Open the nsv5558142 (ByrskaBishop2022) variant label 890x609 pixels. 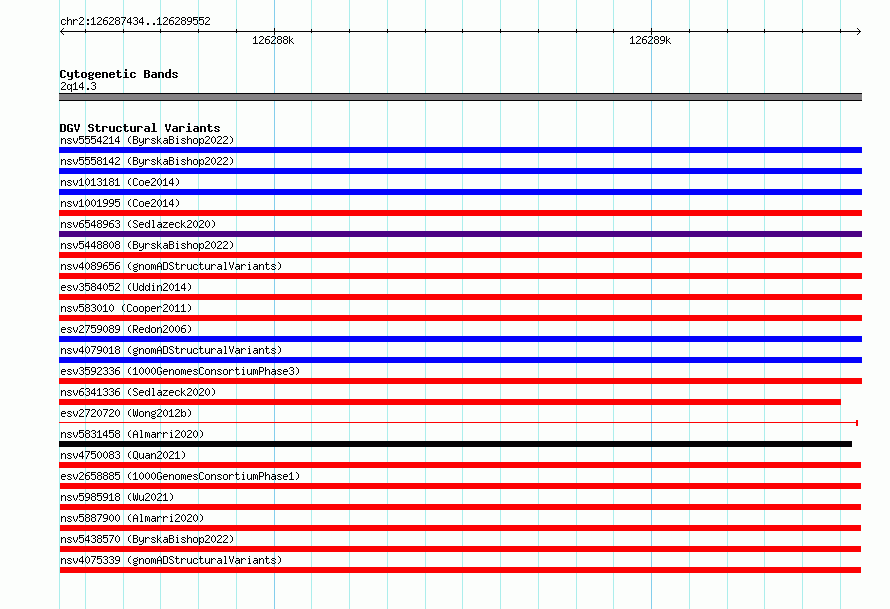(147, 161)
